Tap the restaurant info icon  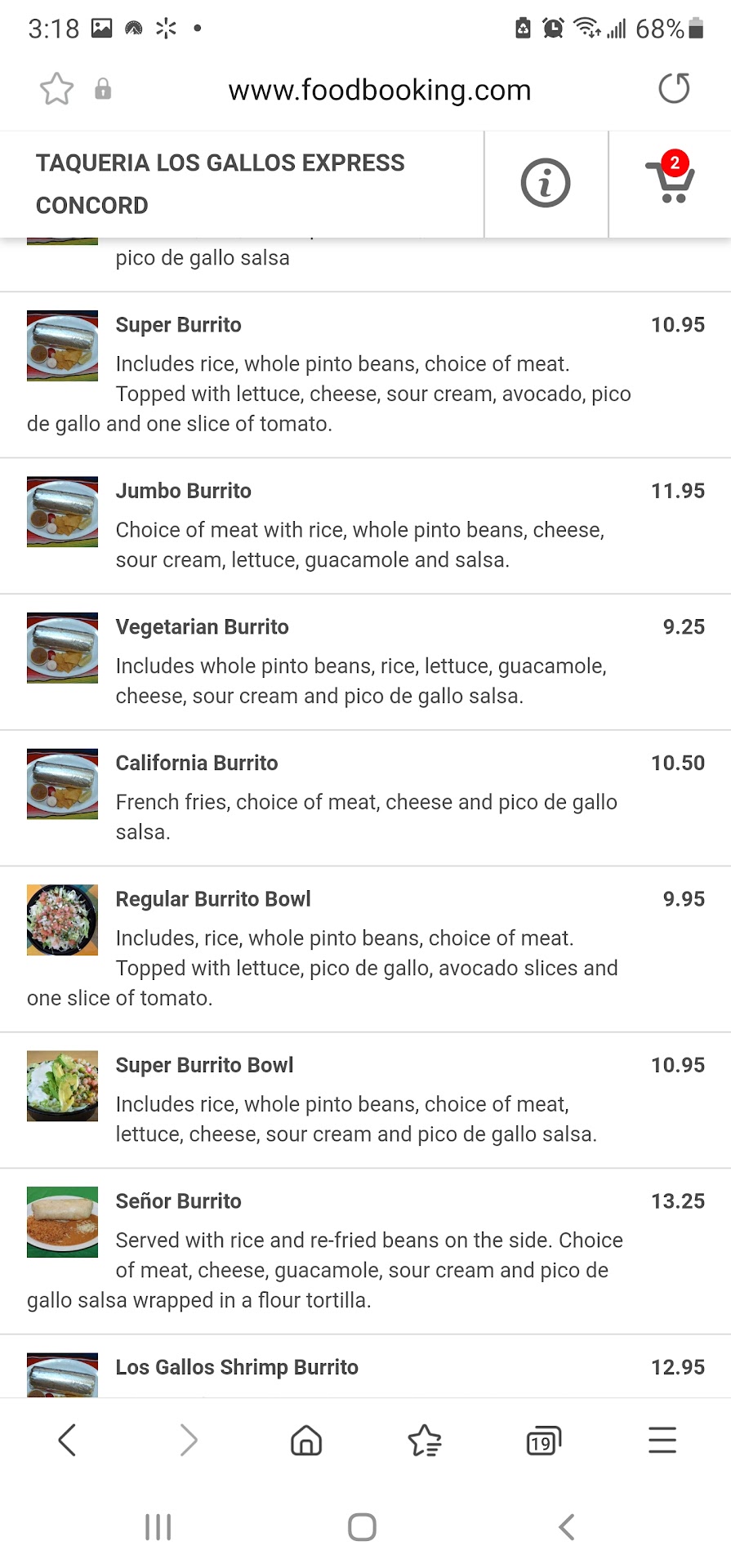545,183
